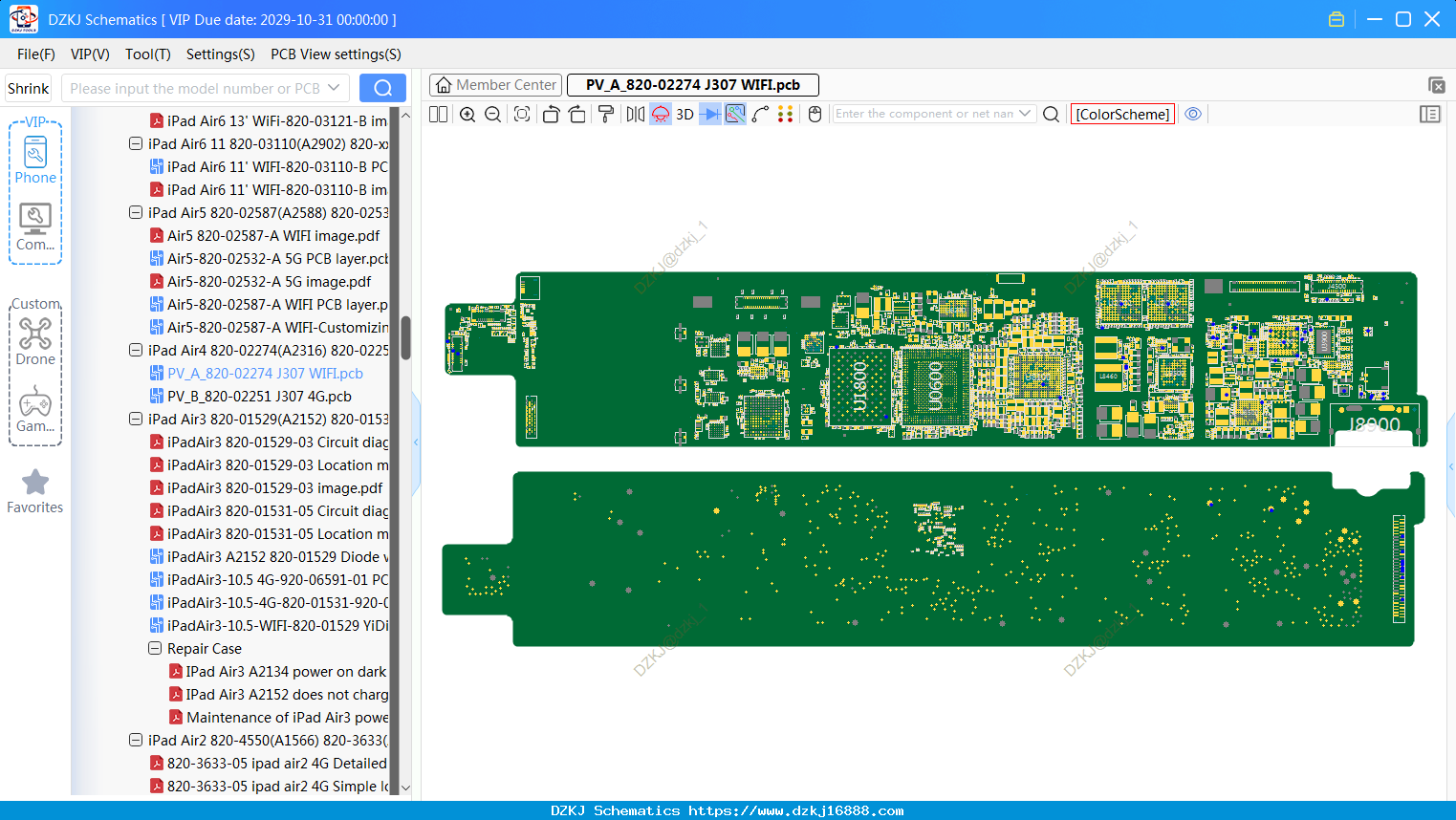Viewport: 1456px width, 820px height.
Task: Collapse the iPad Air2 820-4550 tree node
Action: tap(136, 740)
